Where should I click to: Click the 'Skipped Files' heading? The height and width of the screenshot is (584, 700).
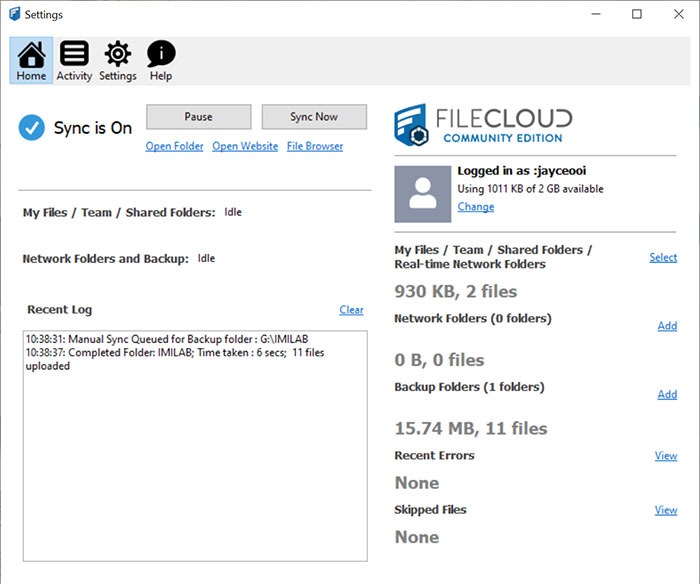(430, 510)
